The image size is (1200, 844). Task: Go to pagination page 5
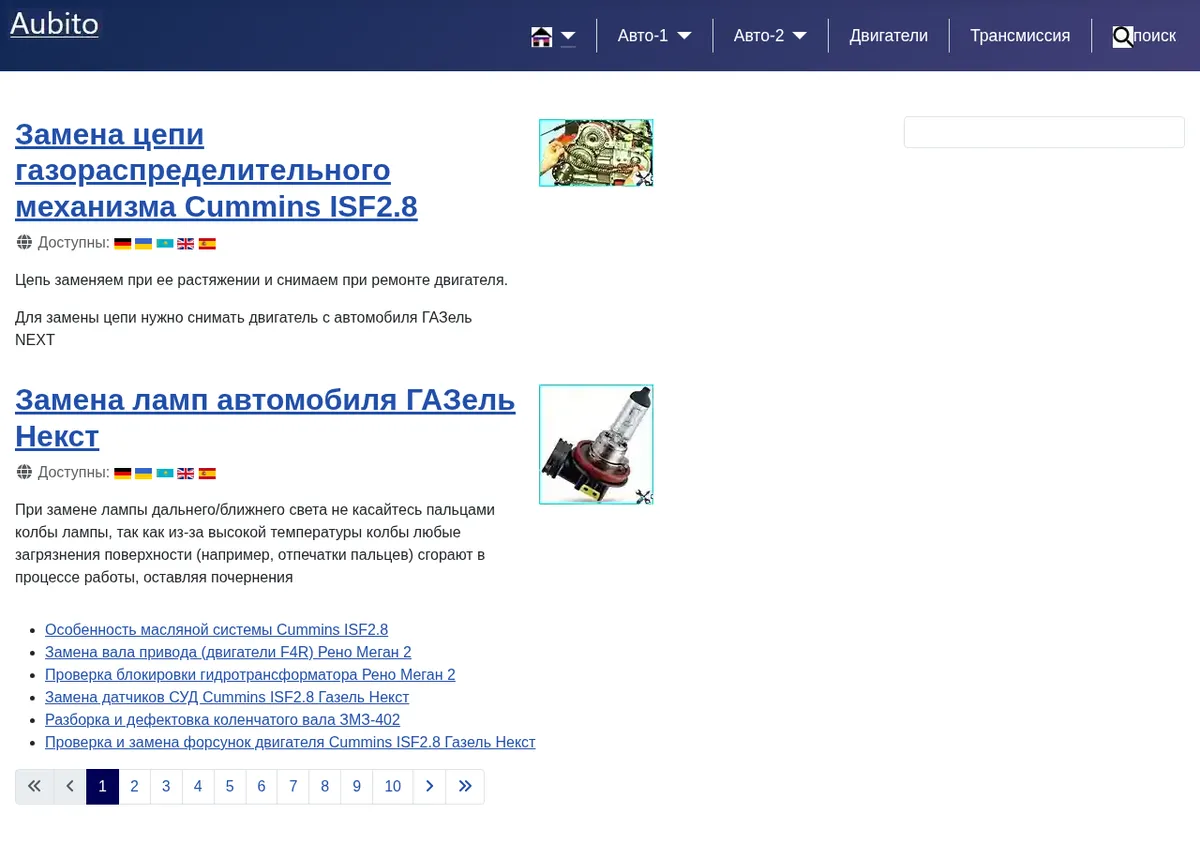(230, 787)
